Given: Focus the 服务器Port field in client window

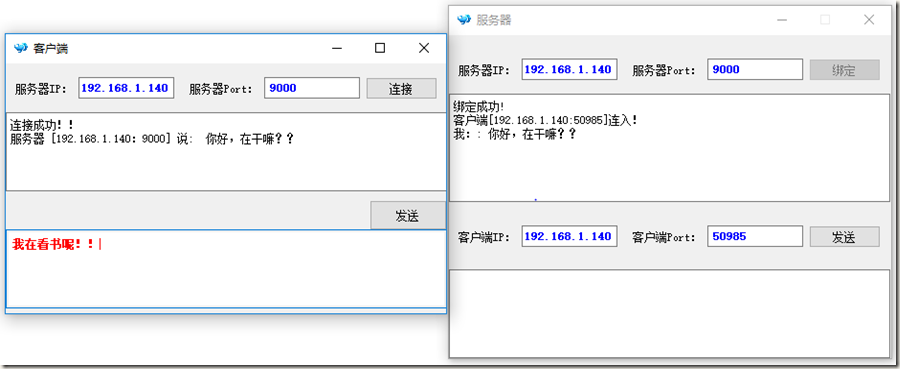Looking at the screenshot, I should 312,88.
